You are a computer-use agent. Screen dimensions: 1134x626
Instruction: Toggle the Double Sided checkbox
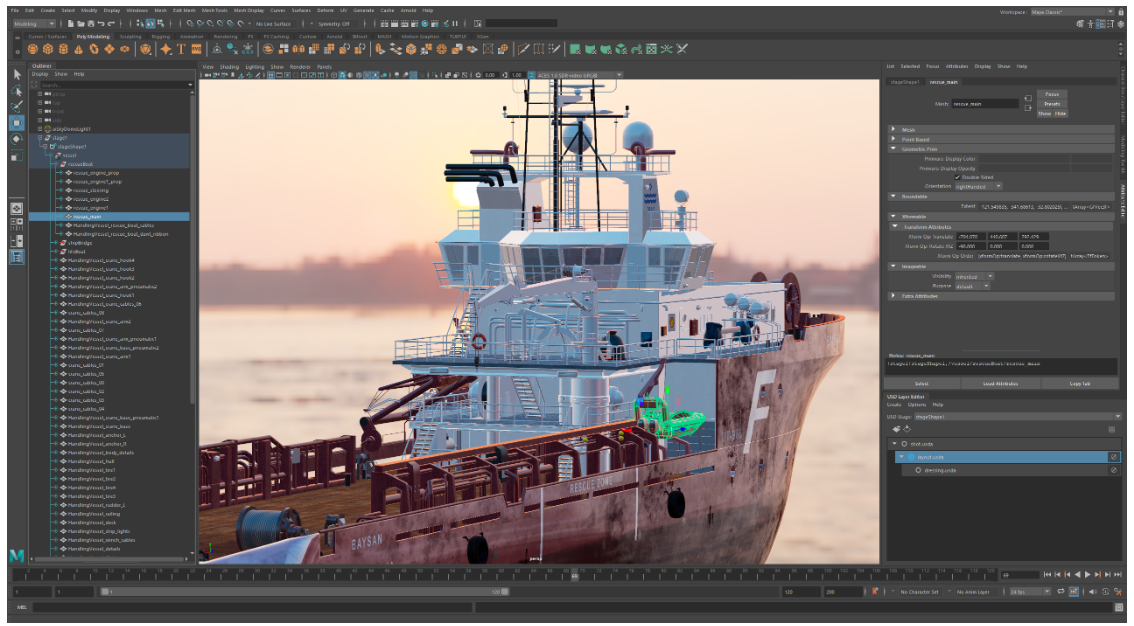click(957, 177)
